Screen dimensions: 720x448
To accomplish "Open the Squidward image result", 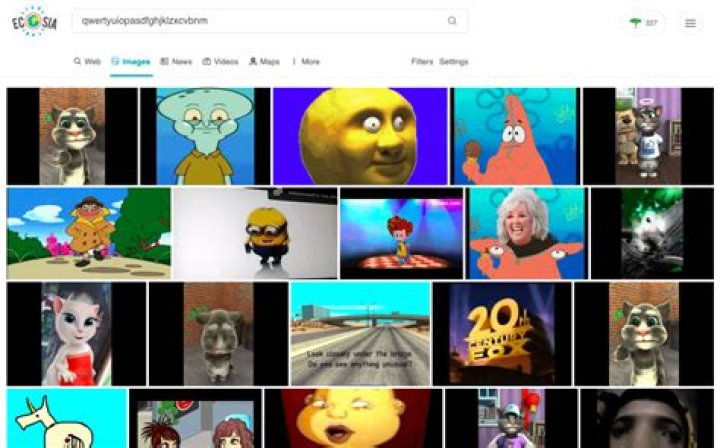I will 205,136.
